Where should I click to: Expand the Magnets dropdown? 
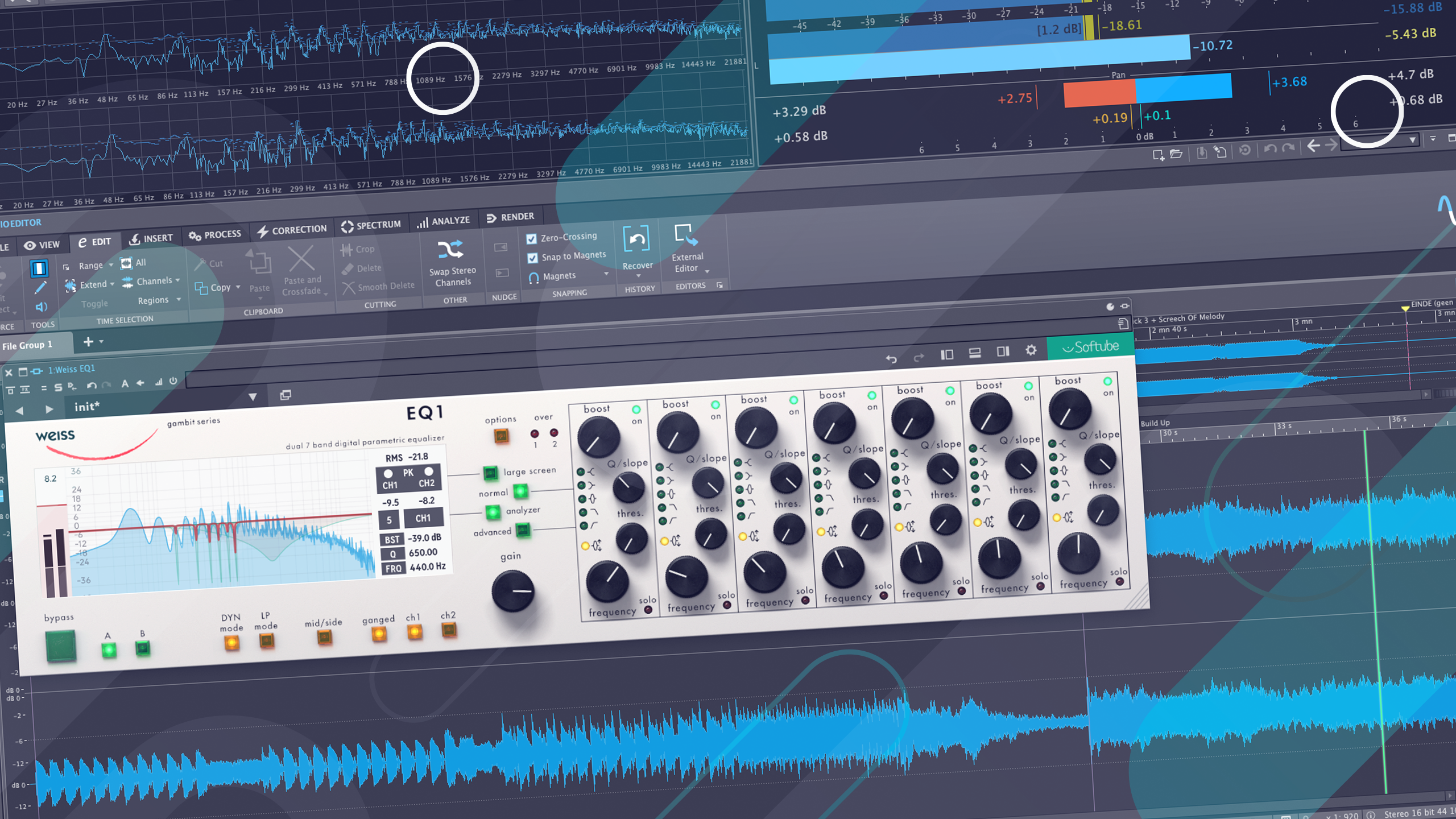point(606,274)
